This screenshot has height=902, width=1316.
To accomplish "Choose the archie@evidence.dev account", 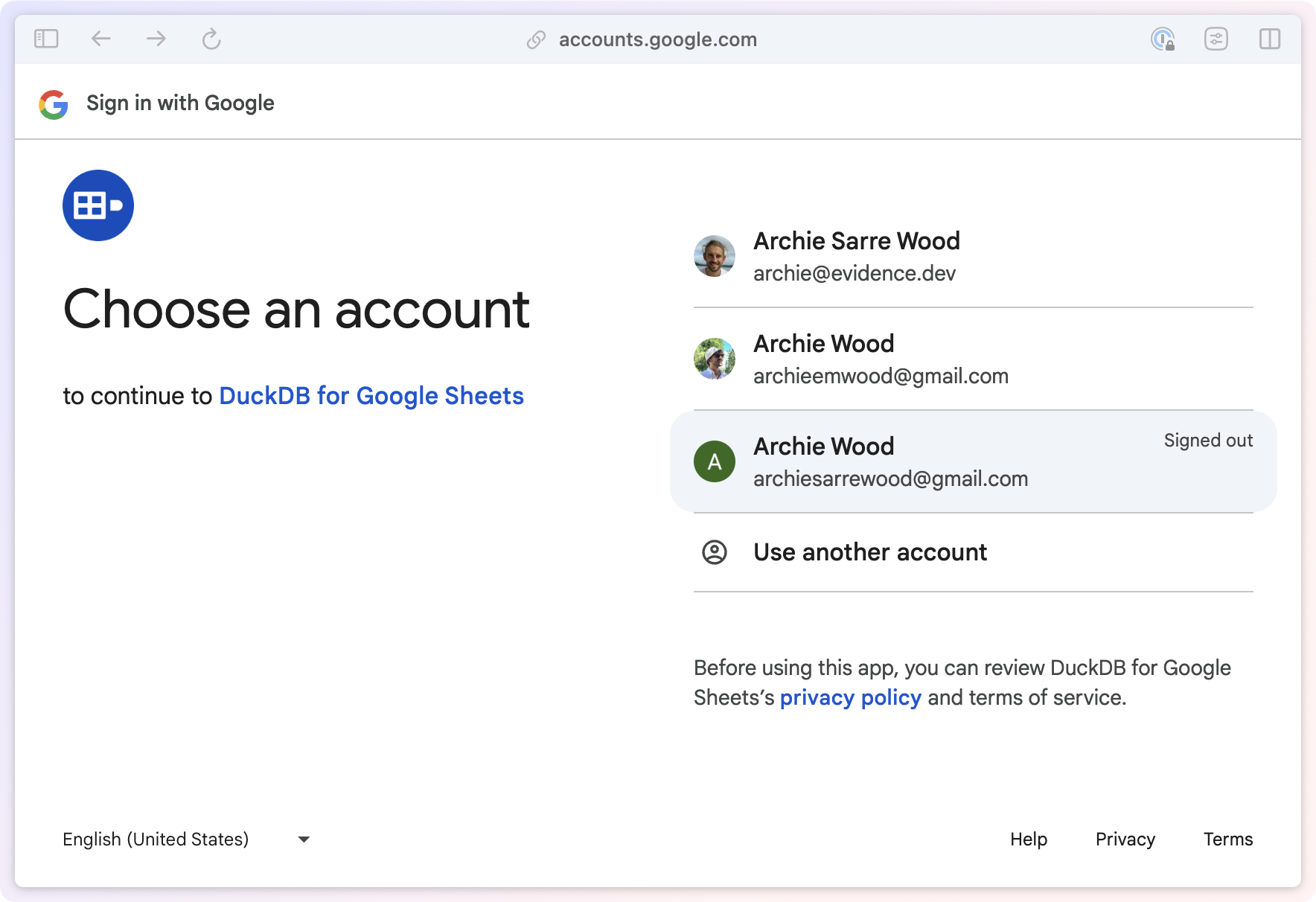I will [974, 256].
